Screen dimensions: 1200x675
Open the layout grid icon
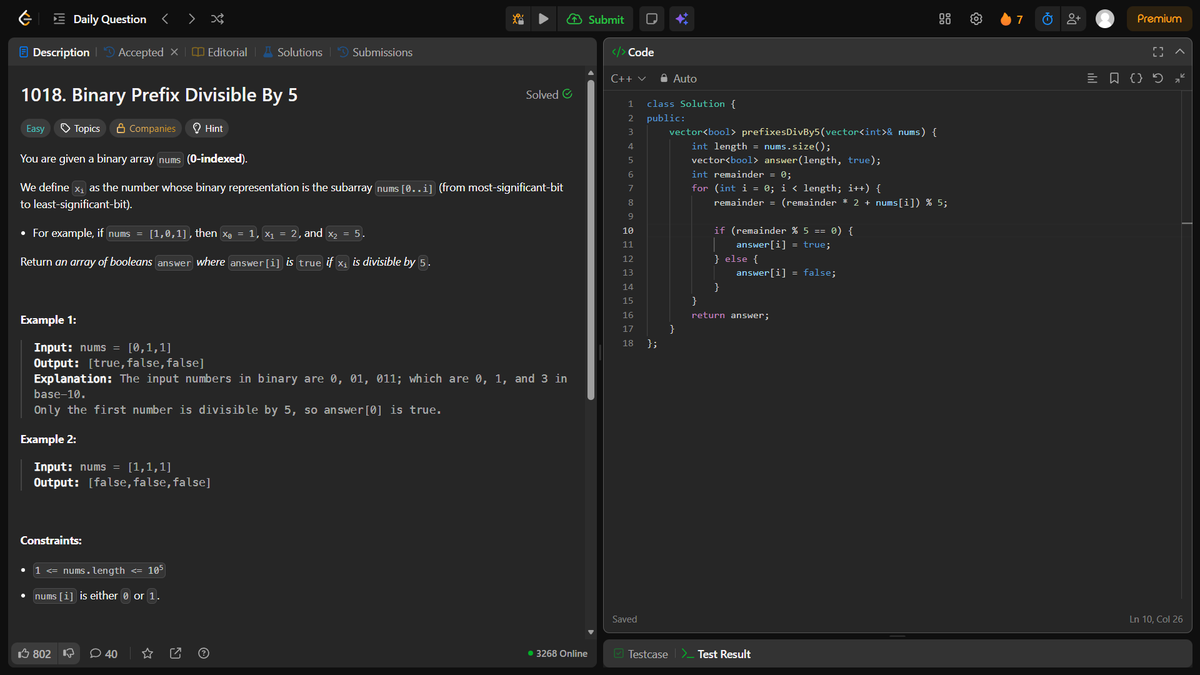945,19
